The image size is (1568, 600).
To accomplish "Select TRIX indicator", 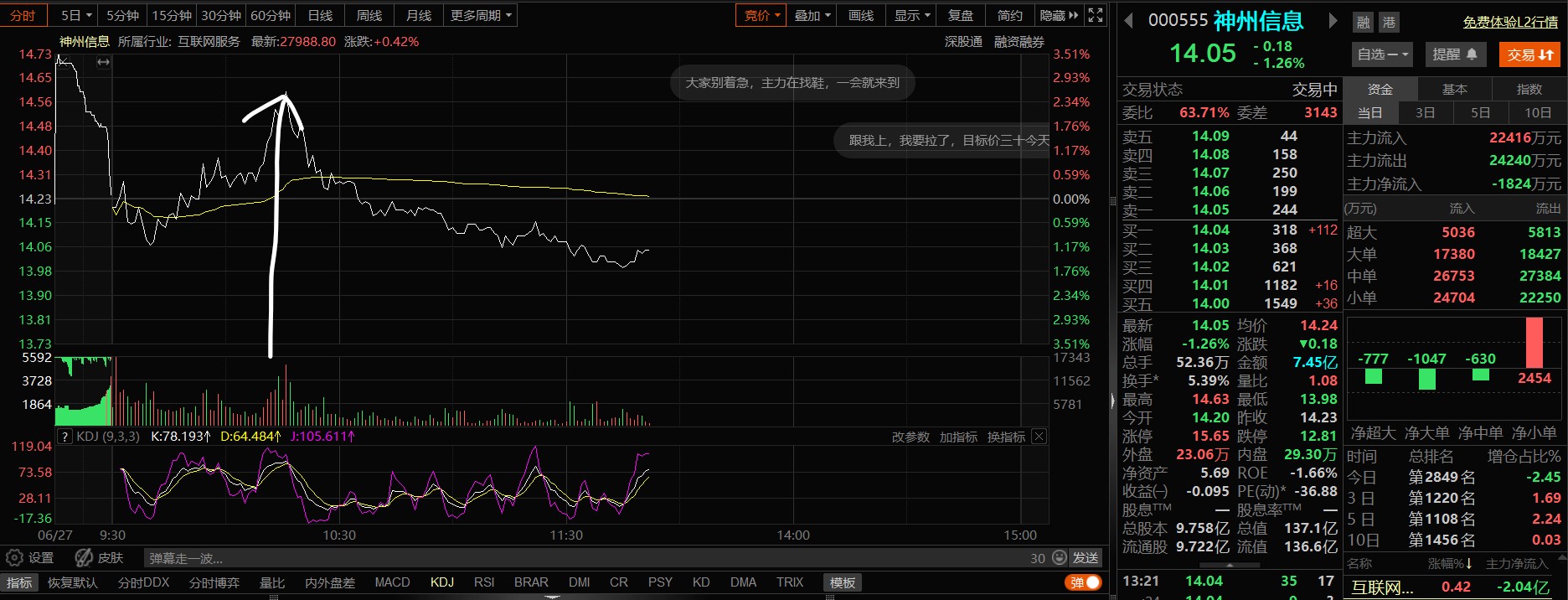I will 790,582.
